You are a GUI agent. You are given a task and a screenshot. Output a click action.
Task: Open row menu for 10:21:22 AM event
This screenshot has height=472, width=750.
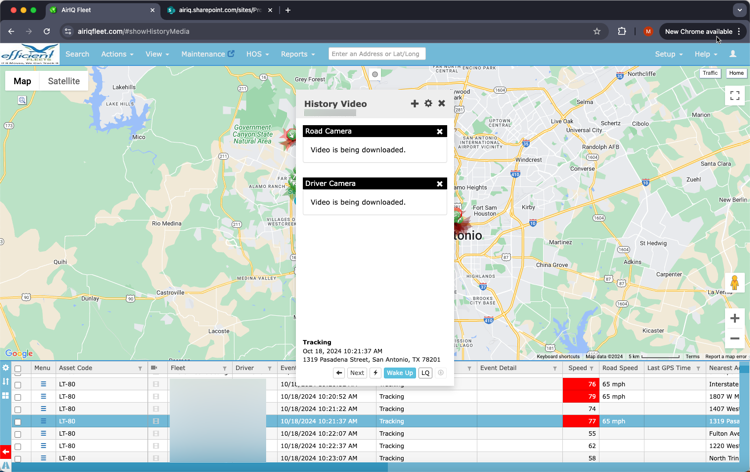(x=43, y=409)
